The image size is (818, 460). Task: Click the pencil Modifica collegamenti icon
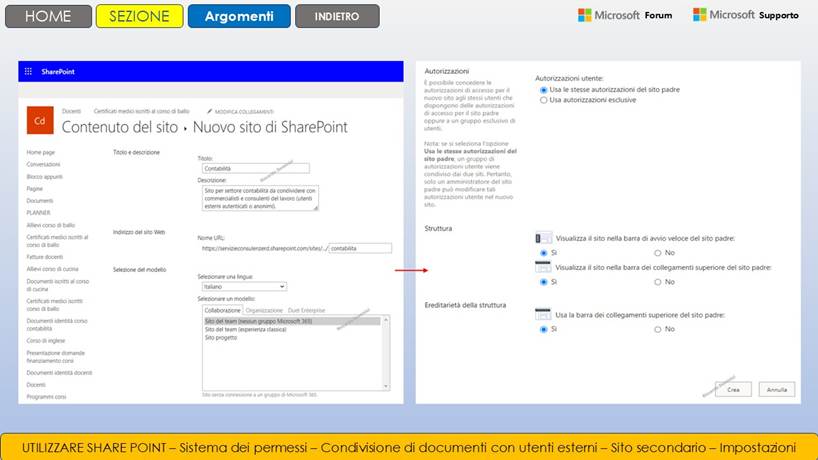(x=209, y=111)
